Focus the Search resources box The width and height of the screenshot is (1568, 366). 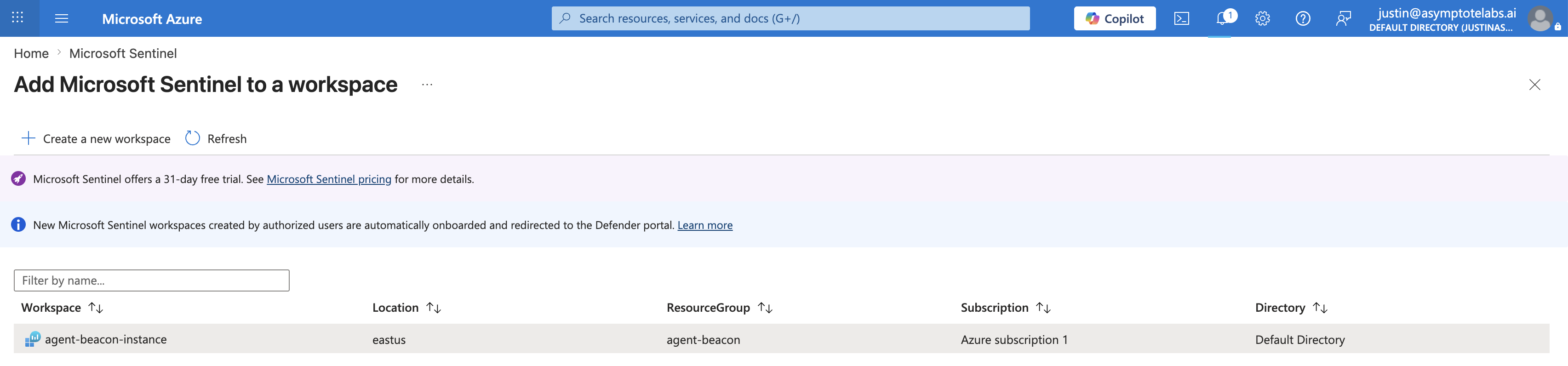(x=790, y=18)
